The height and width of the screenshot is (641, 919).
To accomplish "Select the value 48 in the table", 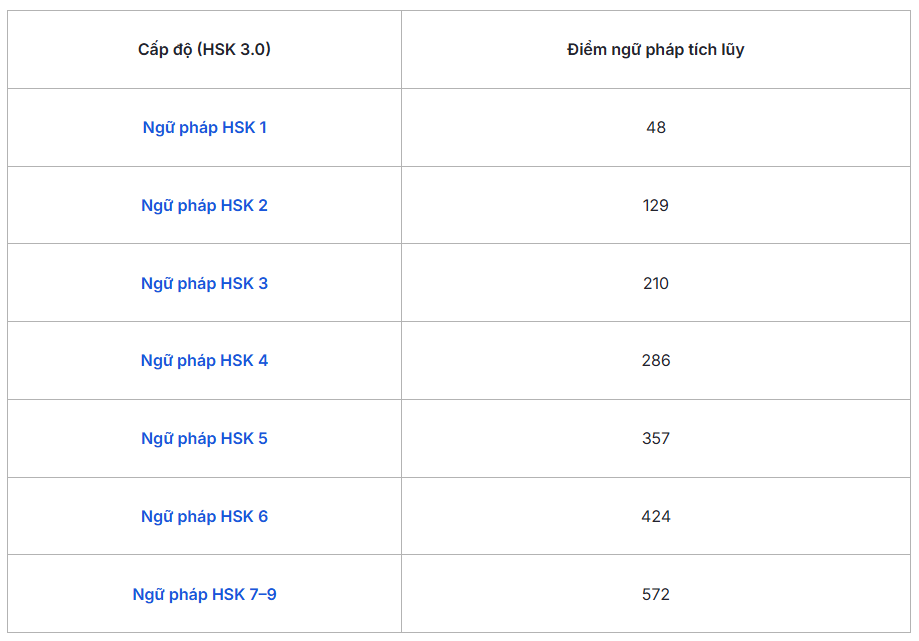I will (655, 128).
